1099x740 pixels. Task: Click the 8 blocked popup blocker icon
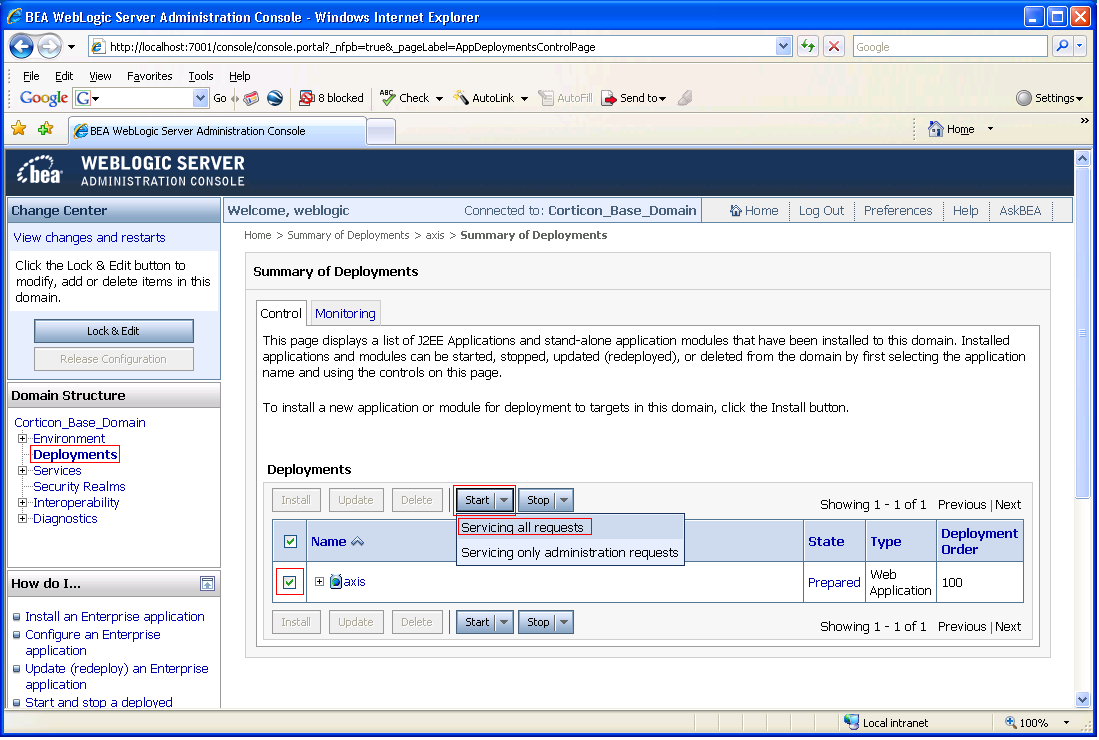pos(306,98)
